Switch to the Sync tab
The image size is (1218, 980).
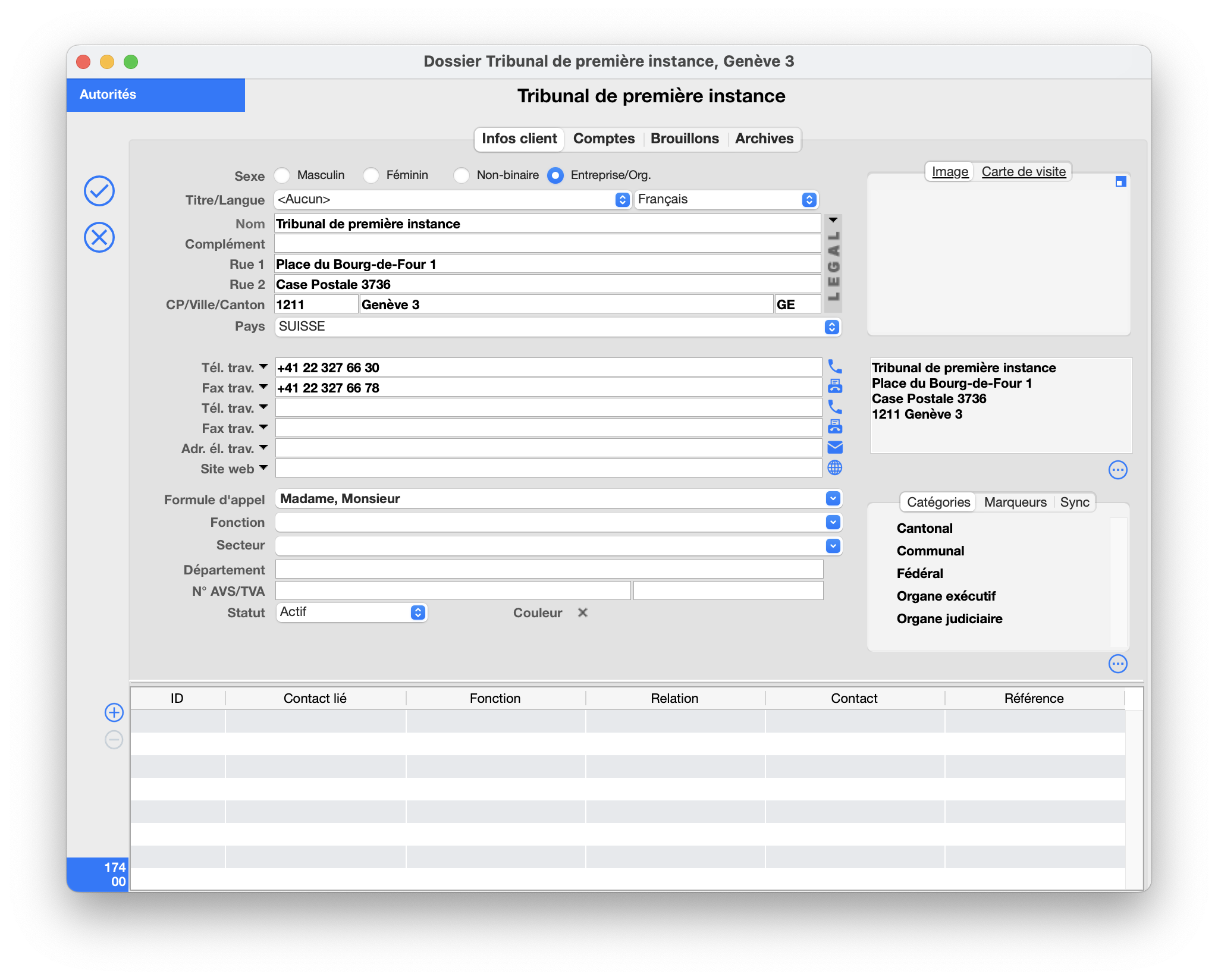pos(1075,502)
